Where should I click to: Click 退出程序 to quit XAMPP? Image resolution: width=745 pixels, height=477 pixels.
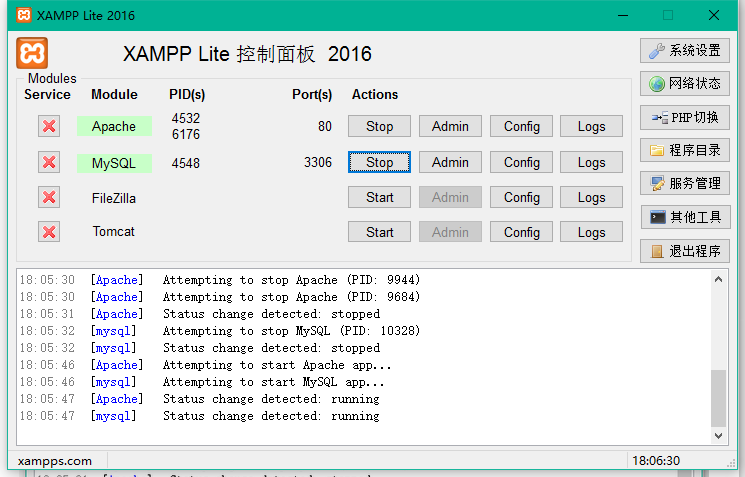click(685, 251)
